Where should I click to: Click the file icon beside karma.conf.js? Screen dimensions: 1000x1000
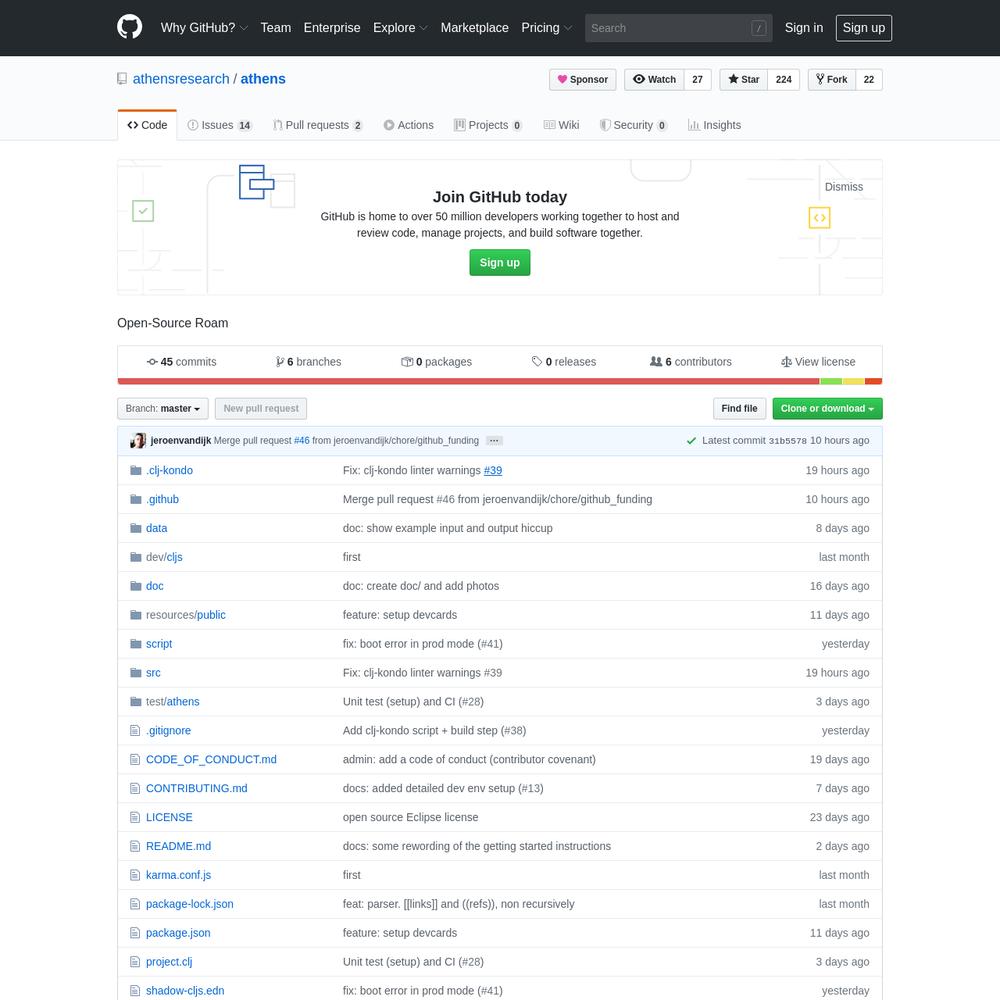[135, 875]
